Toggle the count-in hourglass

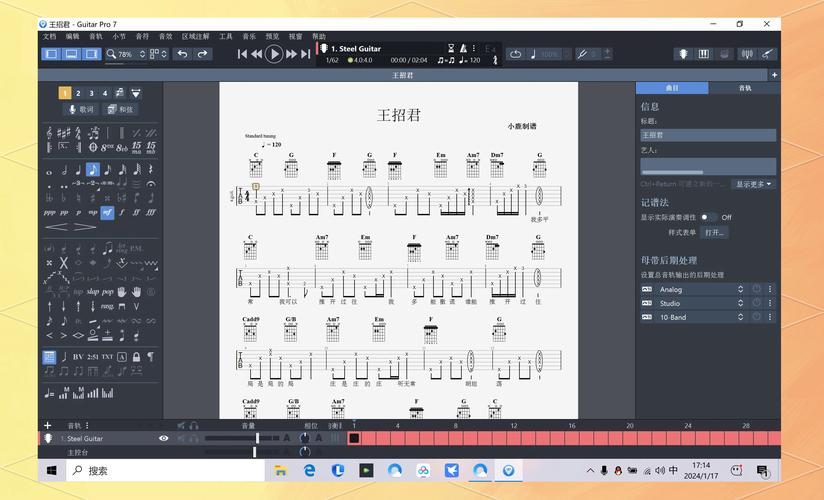[x=451, y=48]
